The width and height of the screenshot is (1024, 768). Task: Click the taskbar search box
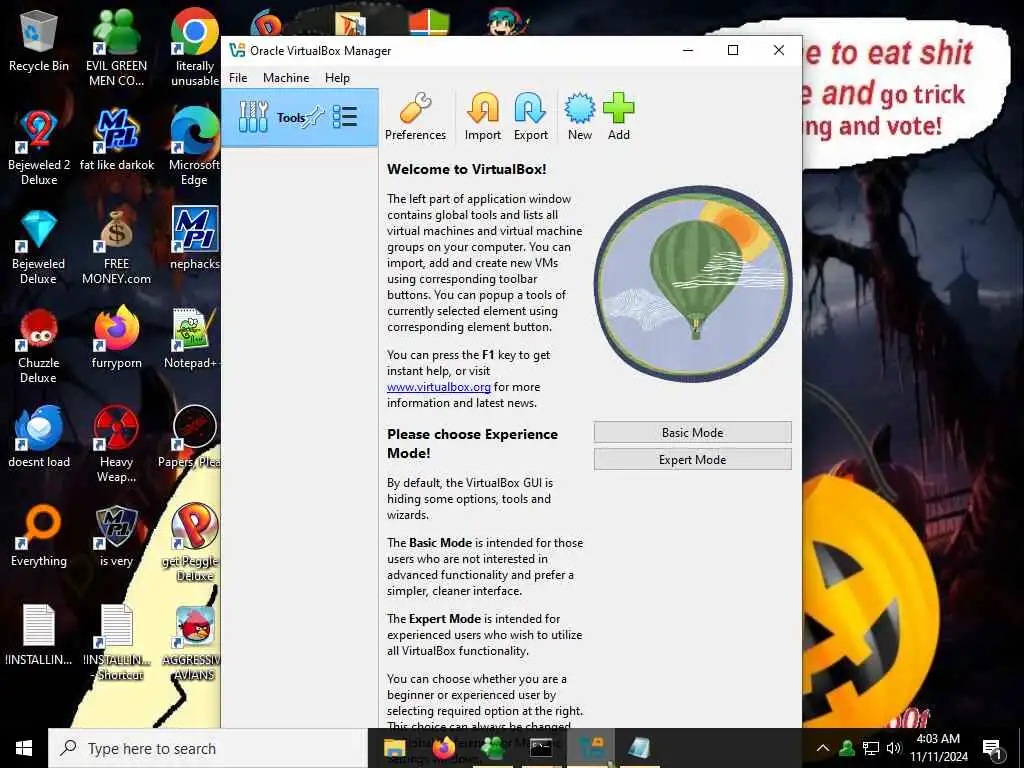pos(208,748)
